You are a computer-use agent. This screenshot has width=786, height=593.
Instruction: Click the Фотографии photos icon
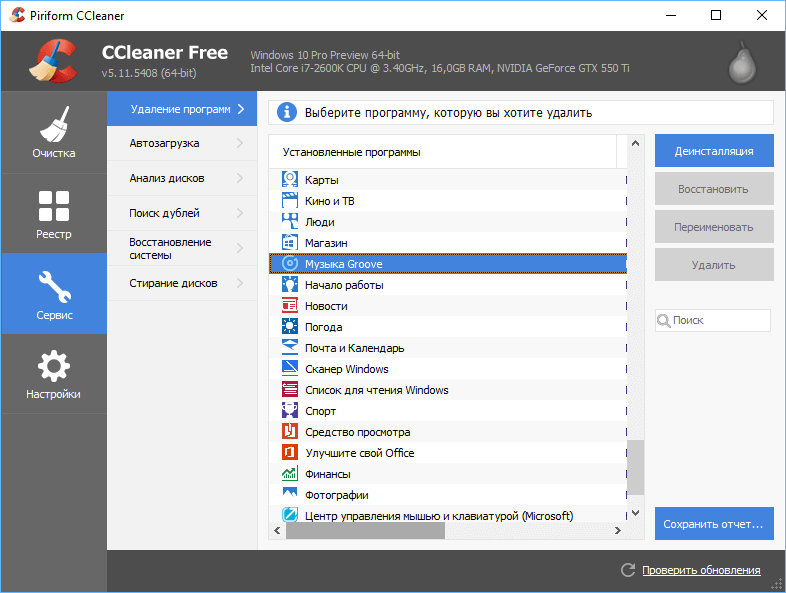[290, 494]
